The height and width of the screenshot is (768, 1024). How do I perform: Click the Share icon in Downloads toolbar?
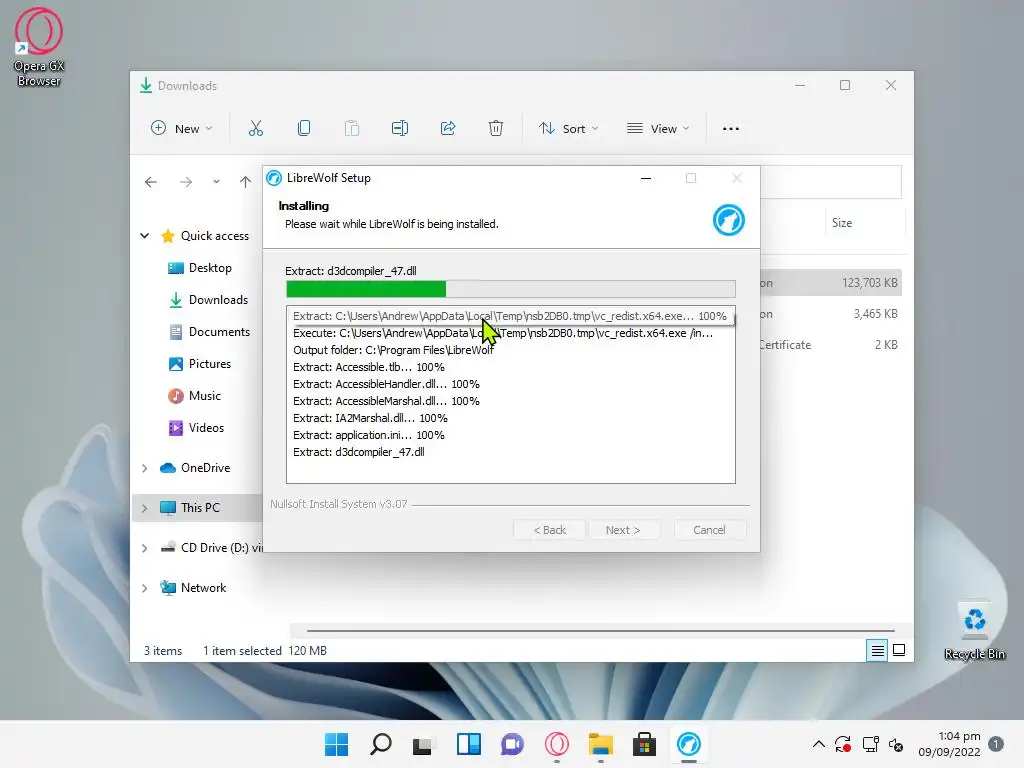point(448,128)
